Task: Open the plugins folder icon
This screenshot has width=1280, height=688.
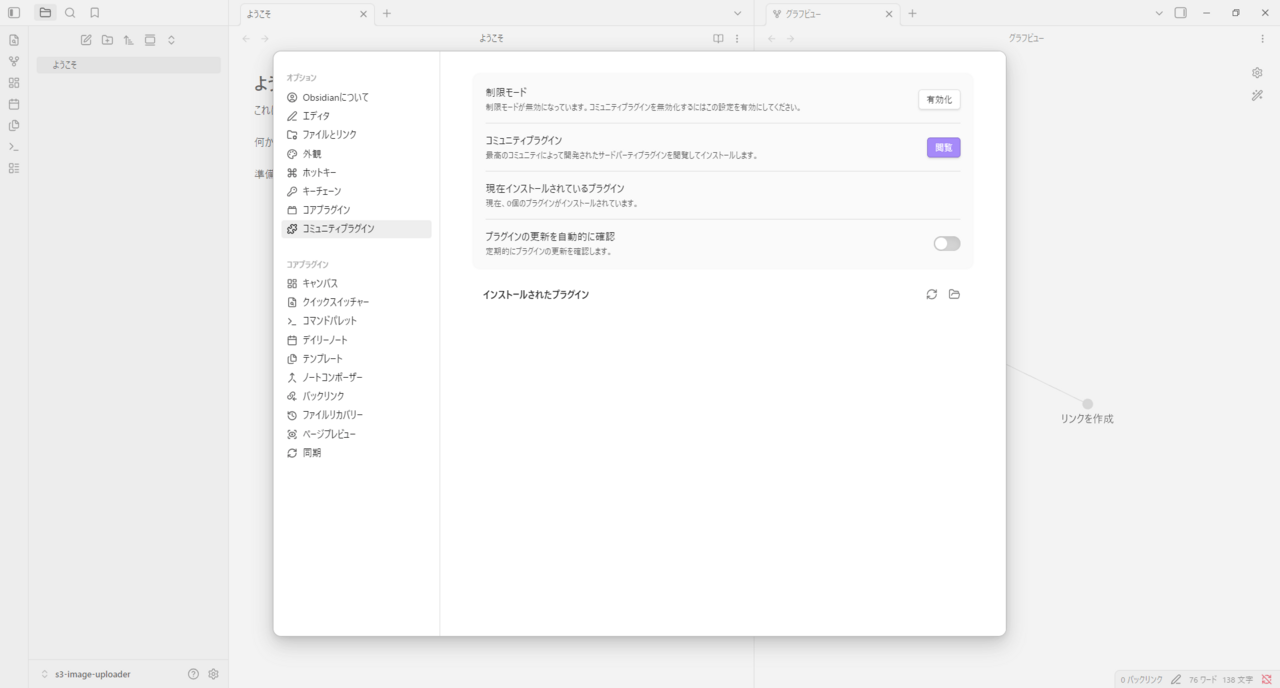Action: (954, 294)
